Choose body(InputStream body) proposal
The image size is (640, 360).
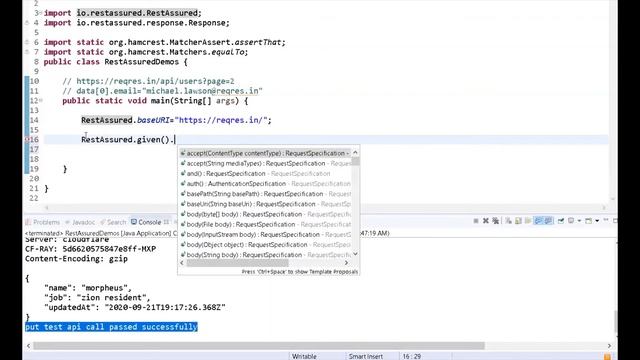(265, 234)
